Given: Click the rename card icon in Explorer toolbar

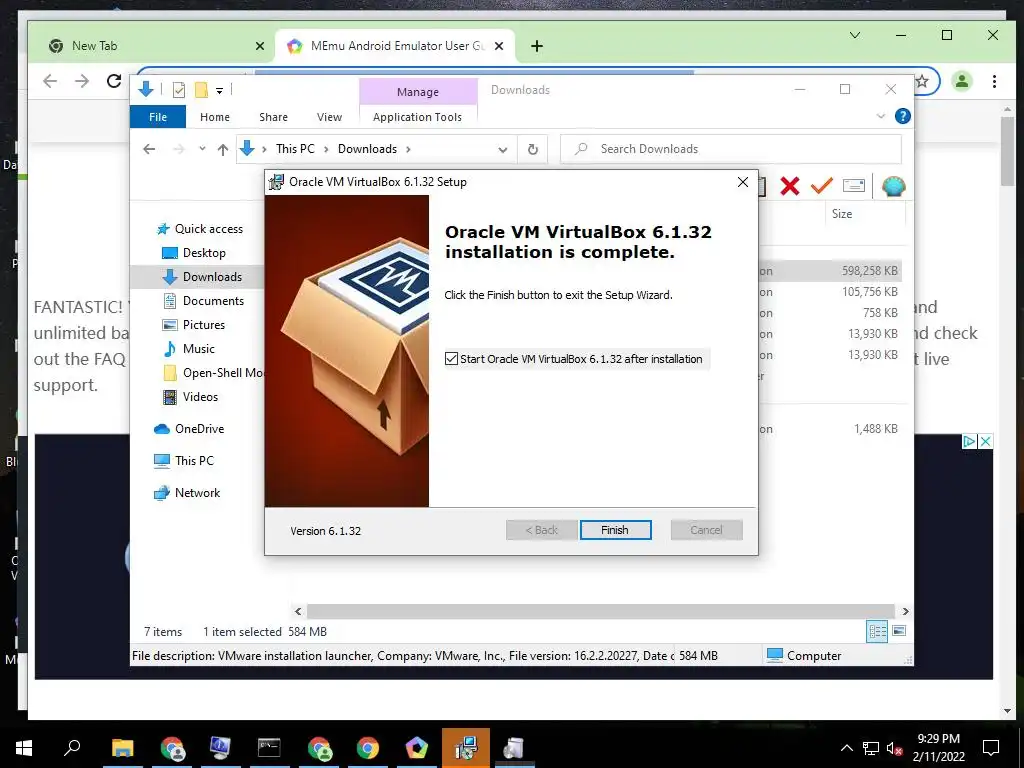Looking at the screenshot, I should coord(854,186).
